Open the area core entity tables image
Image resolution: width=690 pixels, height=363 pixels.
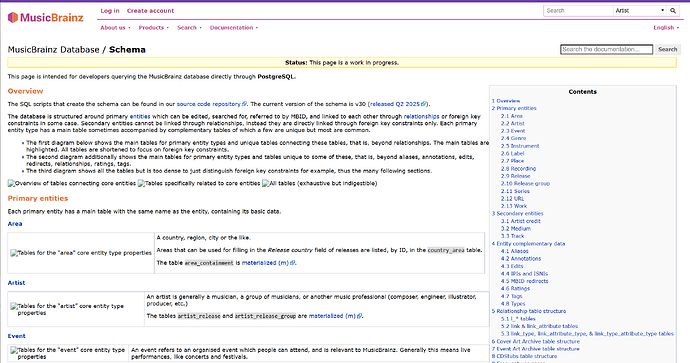pos(81,253)
